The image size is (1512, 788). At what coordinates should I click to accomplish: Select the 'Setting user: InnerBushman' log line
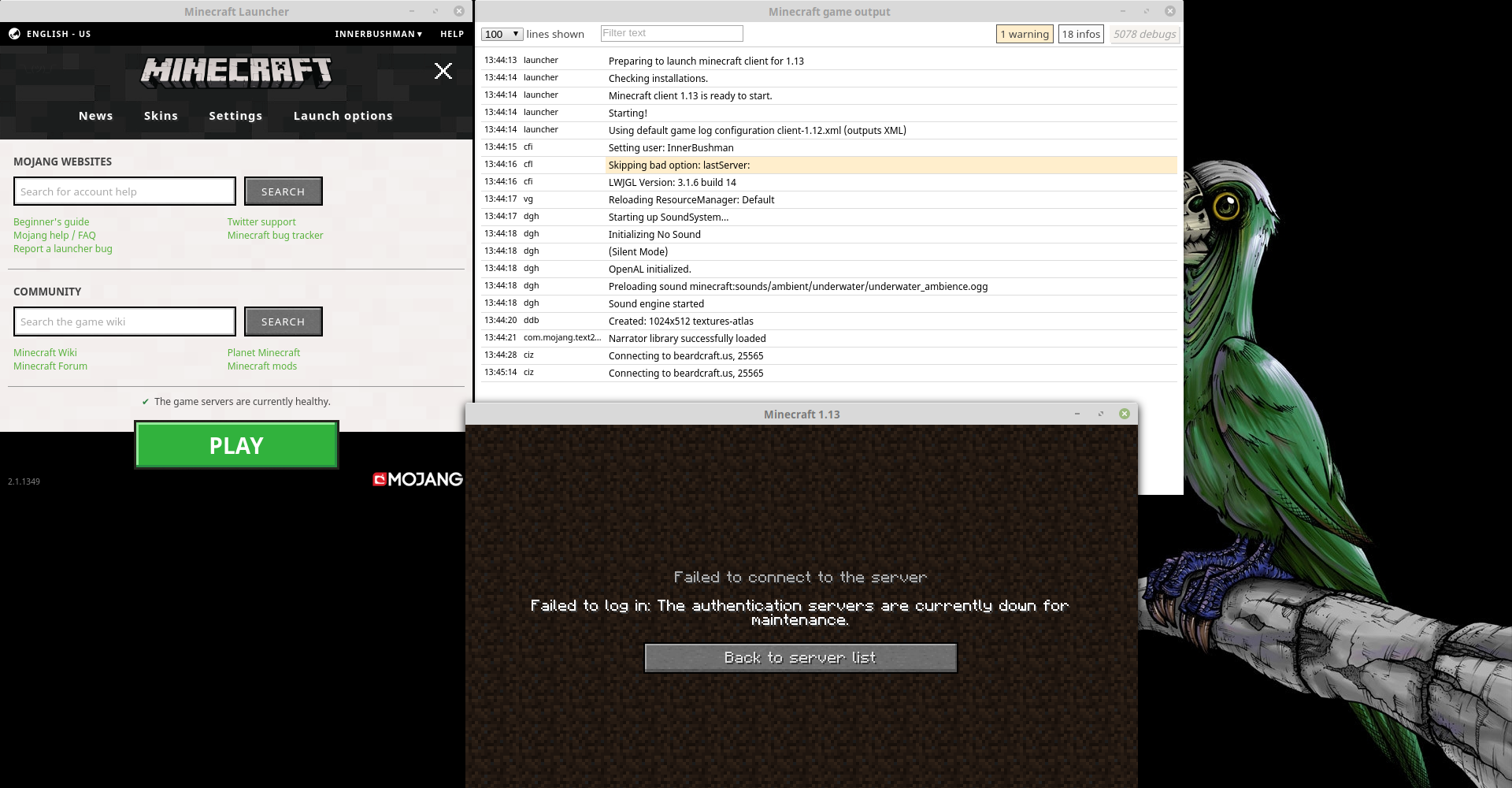click(x=829, y=147)
